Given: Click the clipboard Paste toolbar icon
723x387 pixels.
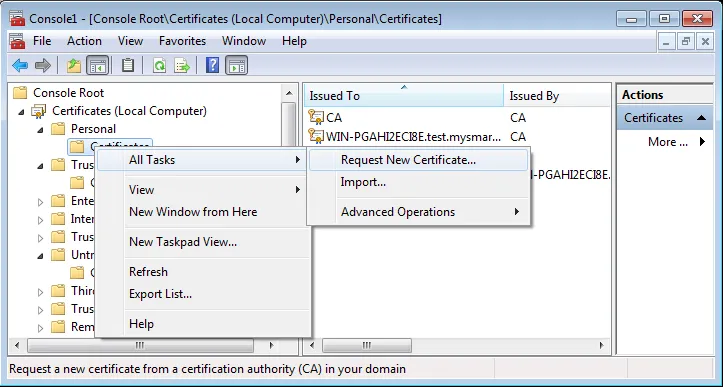Looking at the screenshot, I should point(128,65).
